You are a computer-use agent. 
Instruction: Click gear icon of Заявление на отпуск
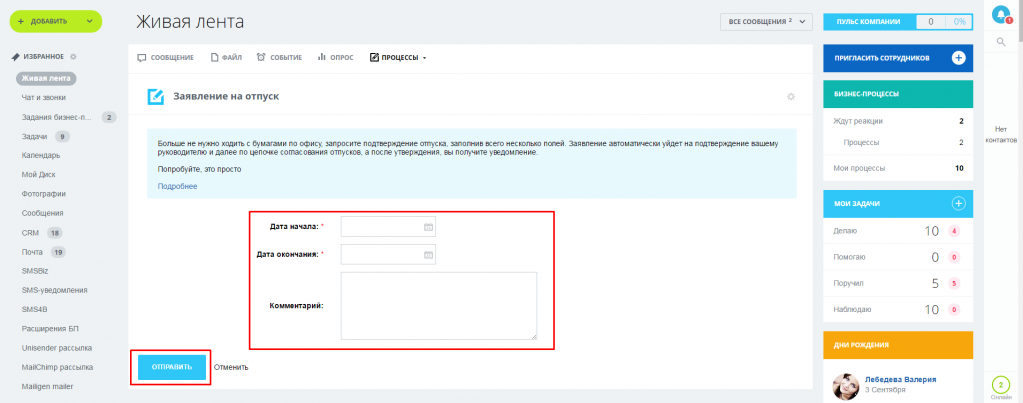pos(791,97)
